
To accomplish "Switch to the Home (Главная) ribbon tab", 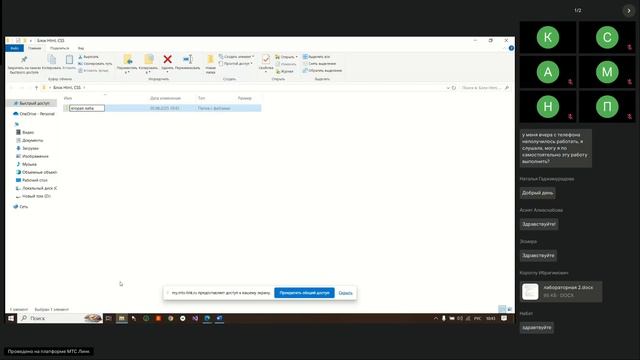I will point(35,48).
